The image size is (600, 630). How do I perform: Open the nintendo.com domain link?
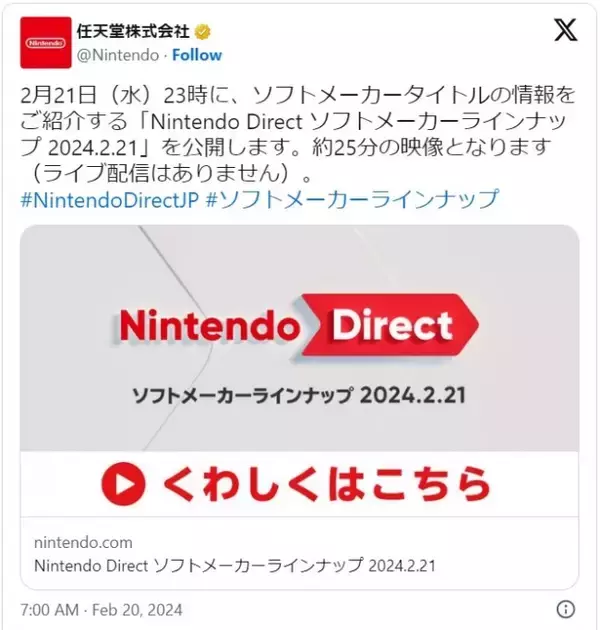[x=83, y=542]
